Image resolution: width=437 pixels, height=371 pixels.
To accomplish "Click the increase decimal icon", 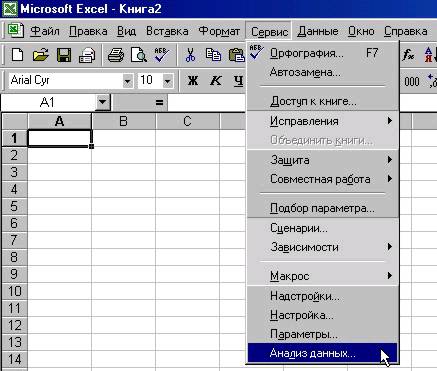I will 432,81.
